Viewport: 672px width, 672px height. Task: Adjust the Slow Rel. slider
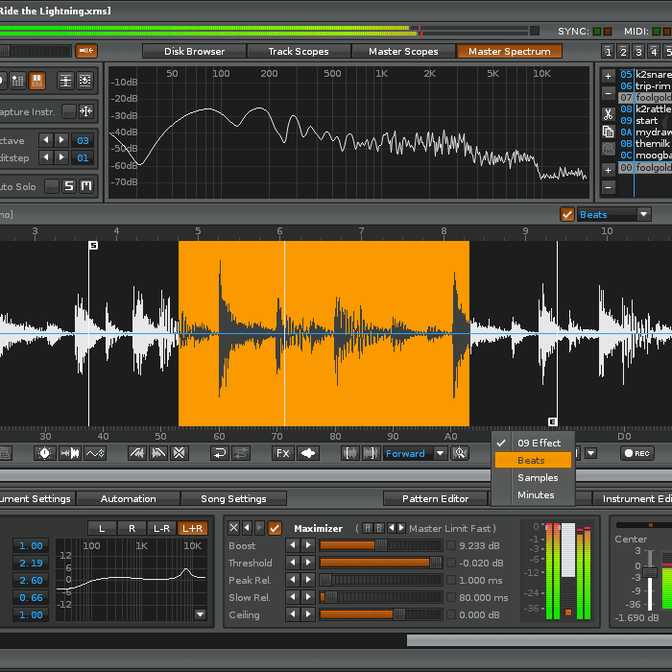tap(381, 597)
